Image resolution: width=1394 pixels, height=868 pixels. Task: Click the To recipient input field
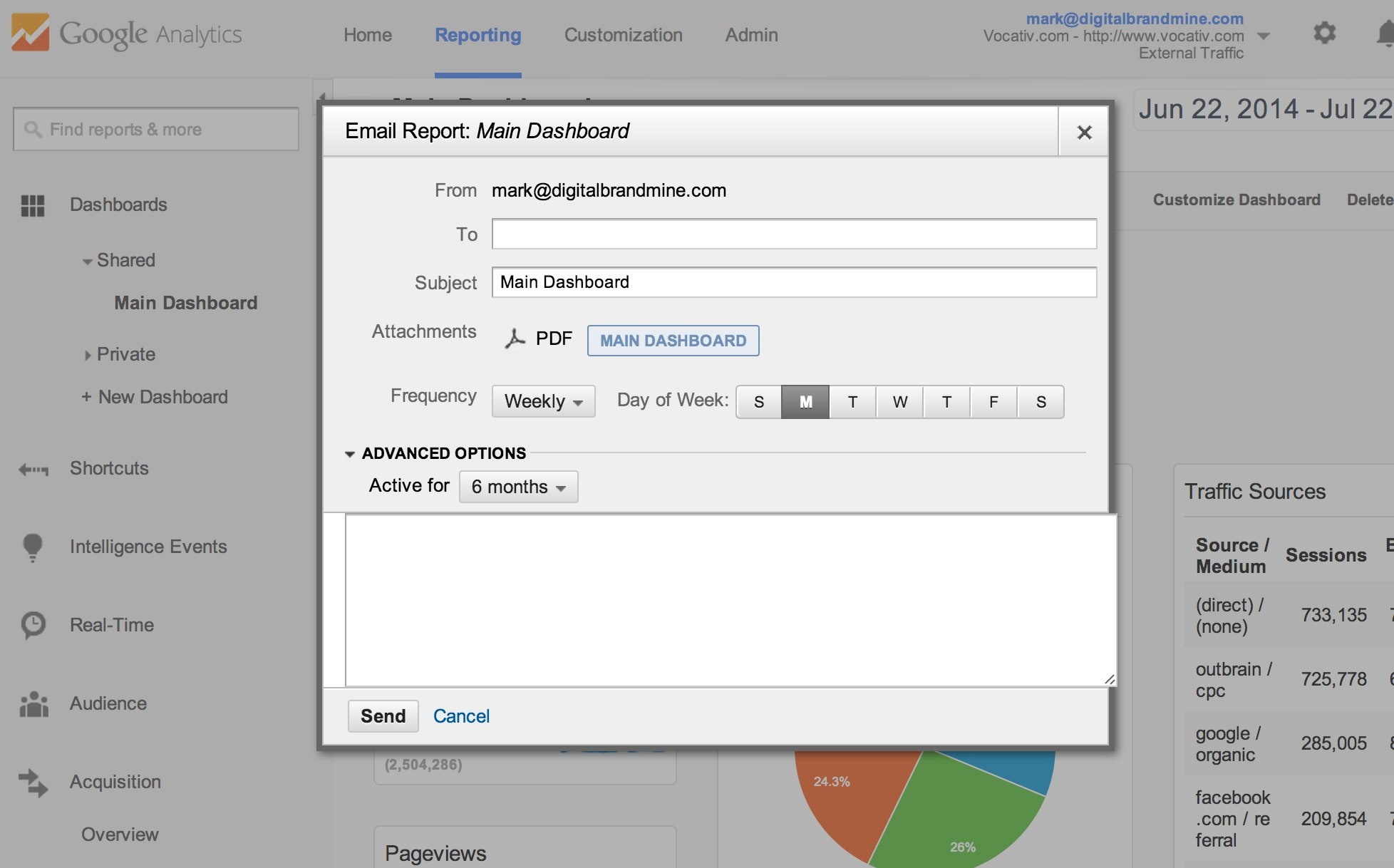[x=793, y=234]
